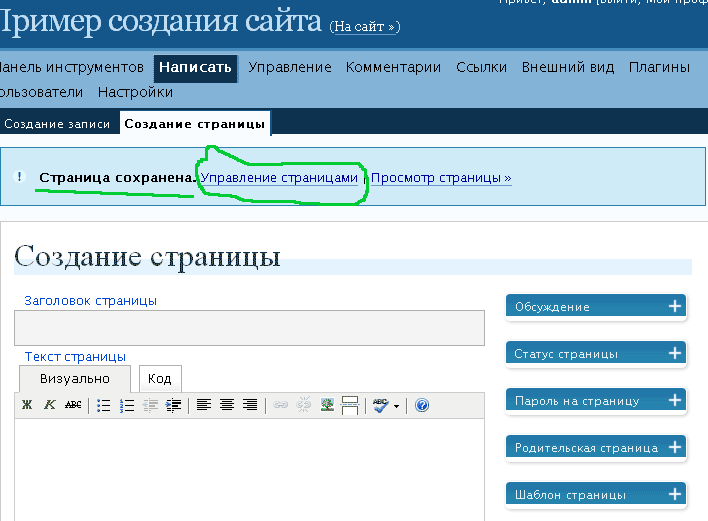The width and height of the screenshot is (708, 521).
Task: Apply bold formatting with Ж icon
Action: coord(27,405)
